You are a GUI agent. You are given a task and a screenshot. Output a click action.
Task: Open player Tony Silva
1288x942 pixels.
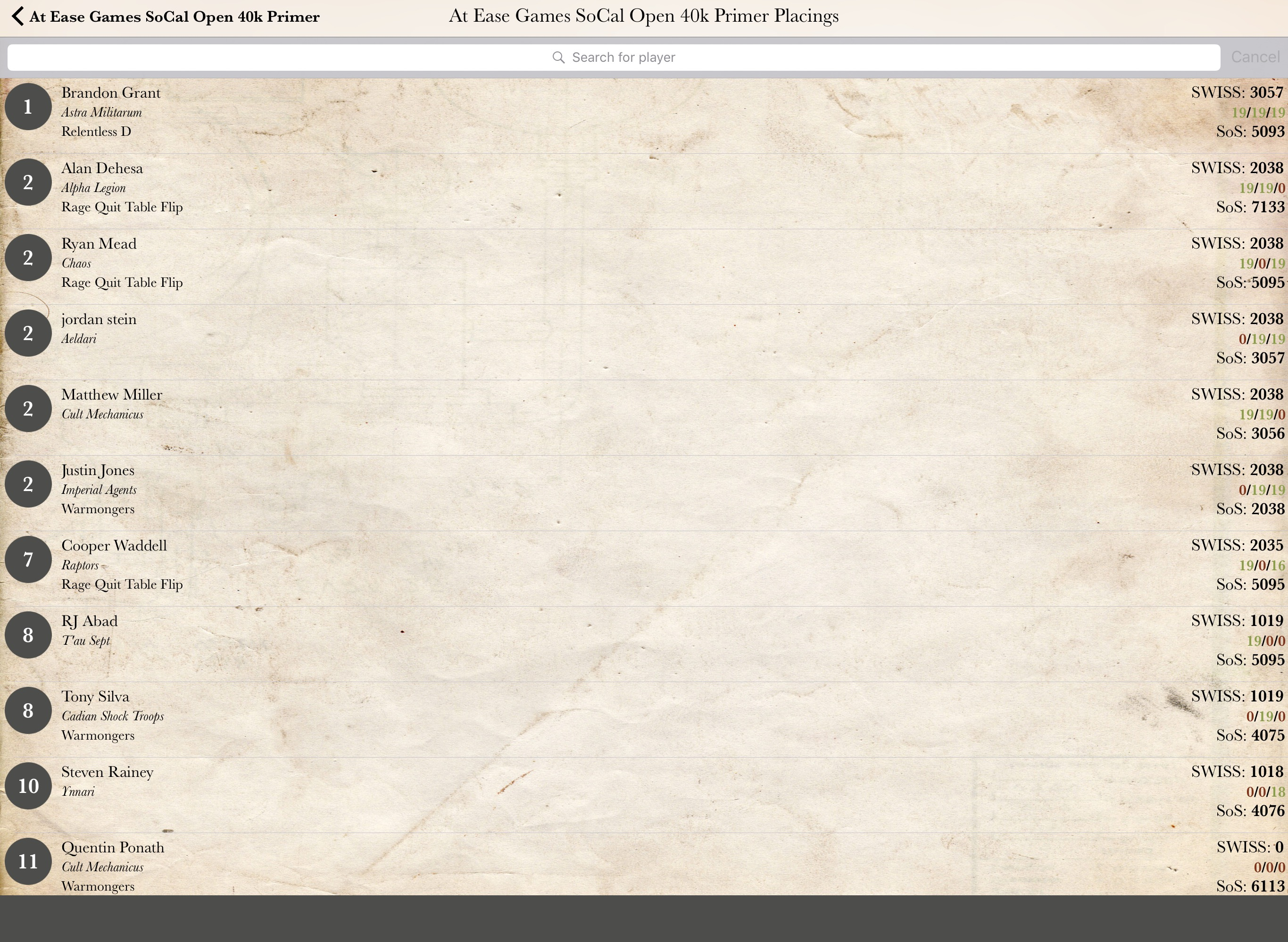coord(95,697)
